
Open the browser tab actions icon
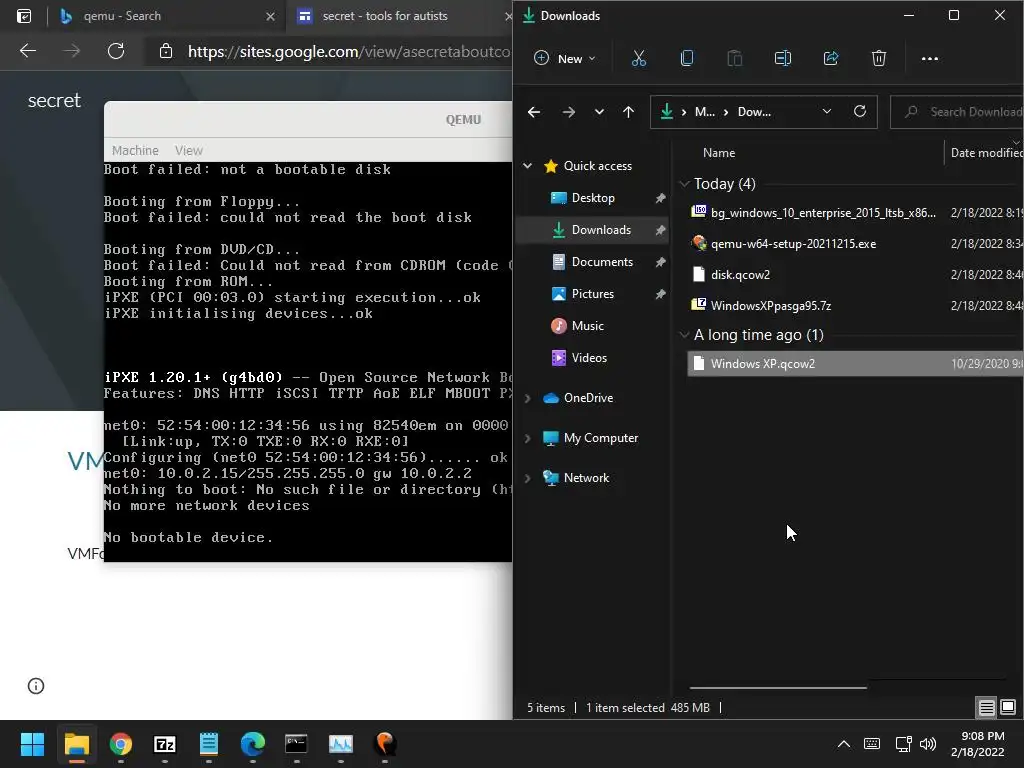pos(24,16)
